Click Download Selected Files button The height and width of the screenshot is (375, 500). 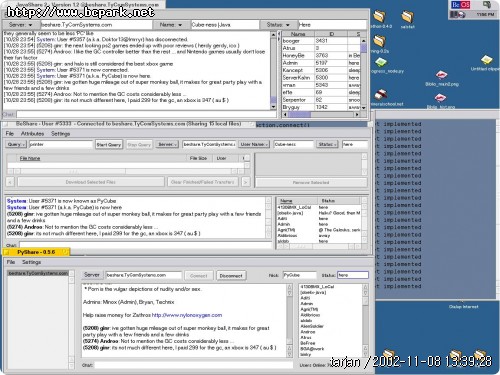tap(91, 182)
